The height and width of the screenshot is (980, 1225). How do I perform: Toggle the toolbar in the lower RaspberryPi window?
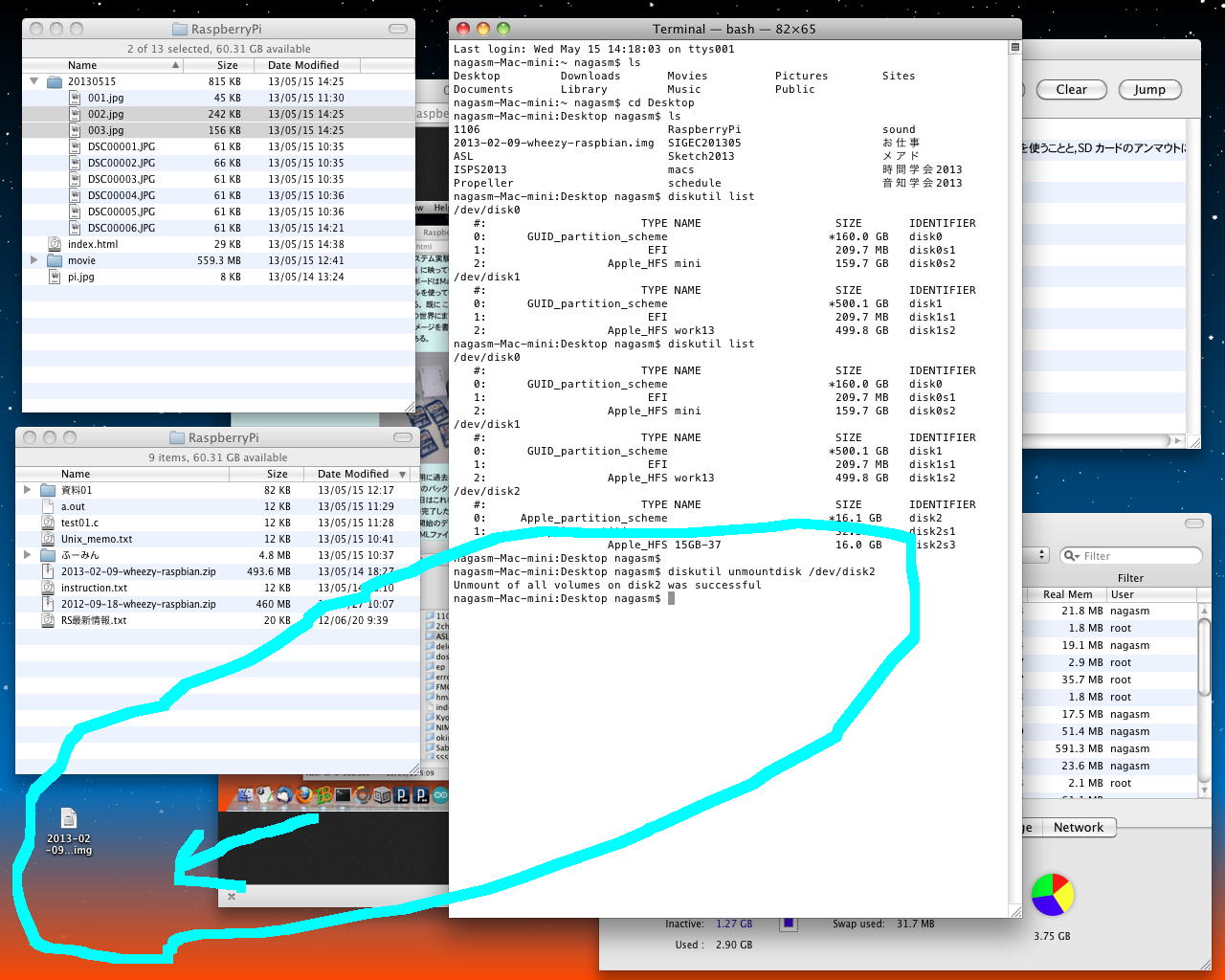403,437
